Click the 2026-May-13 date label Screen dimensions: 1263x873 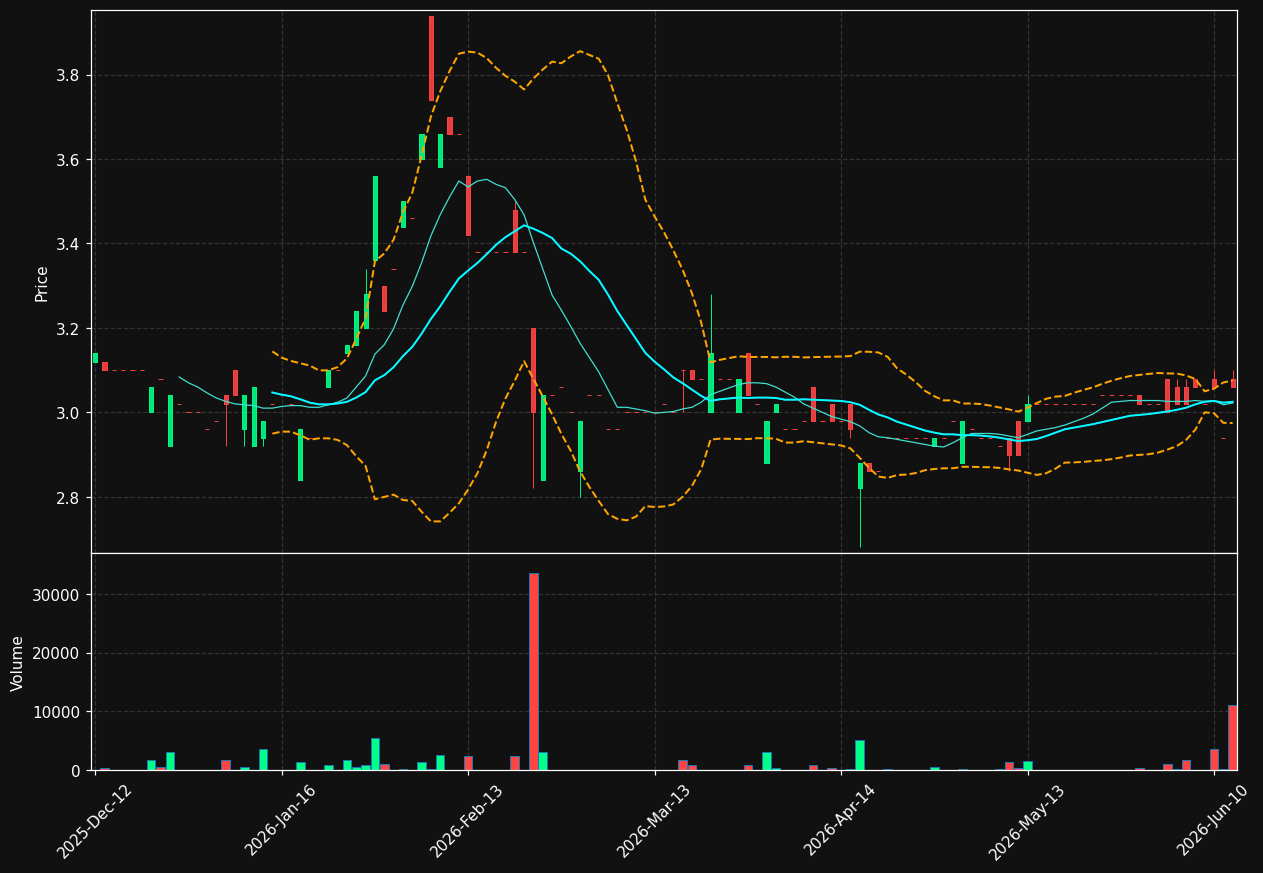tap(1027, 821)
